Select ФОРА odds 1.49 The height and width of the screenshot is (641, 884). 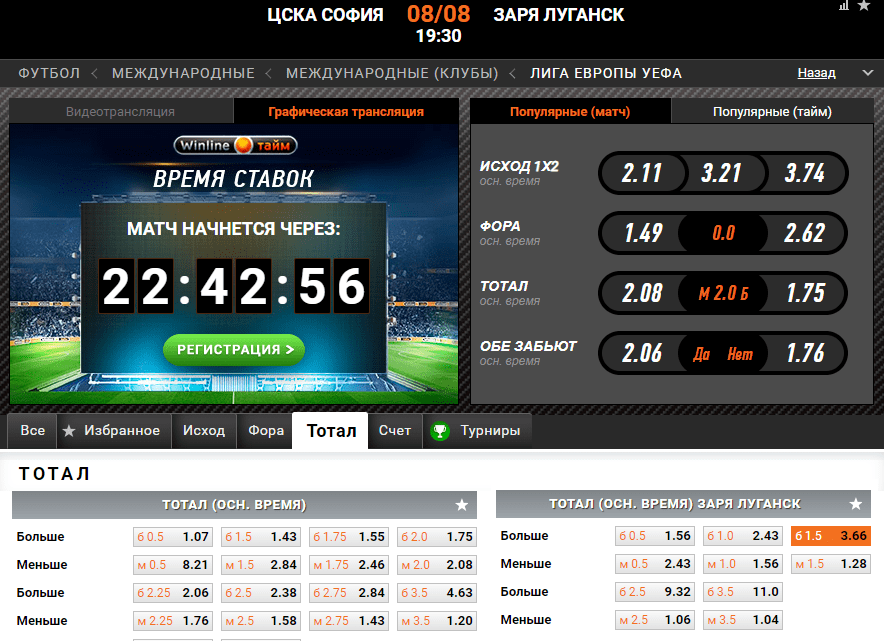coord(642,233)
